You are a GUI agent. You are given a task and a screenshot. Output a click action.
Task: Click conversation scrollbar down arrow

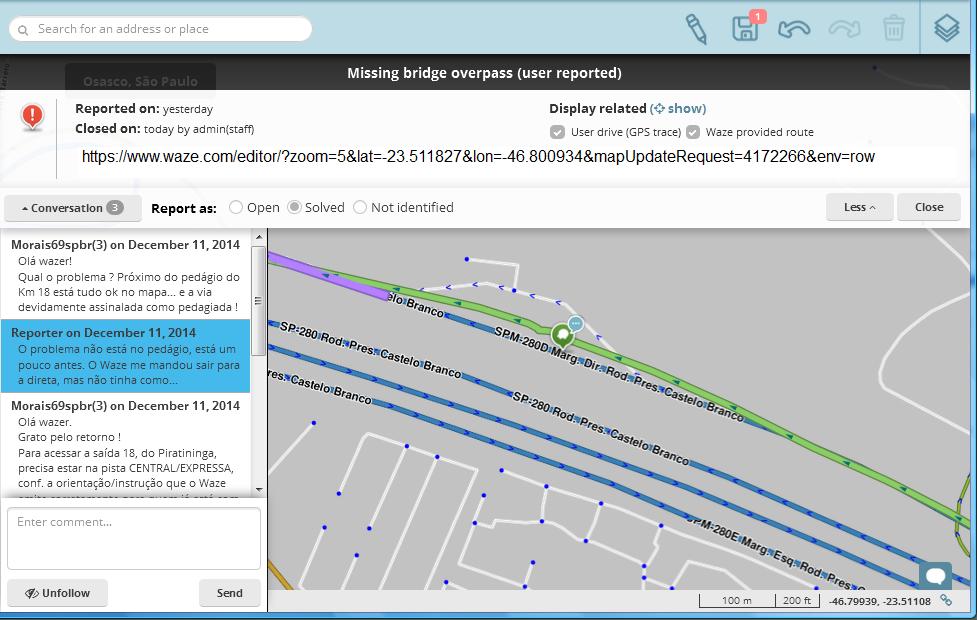[259, 490]
